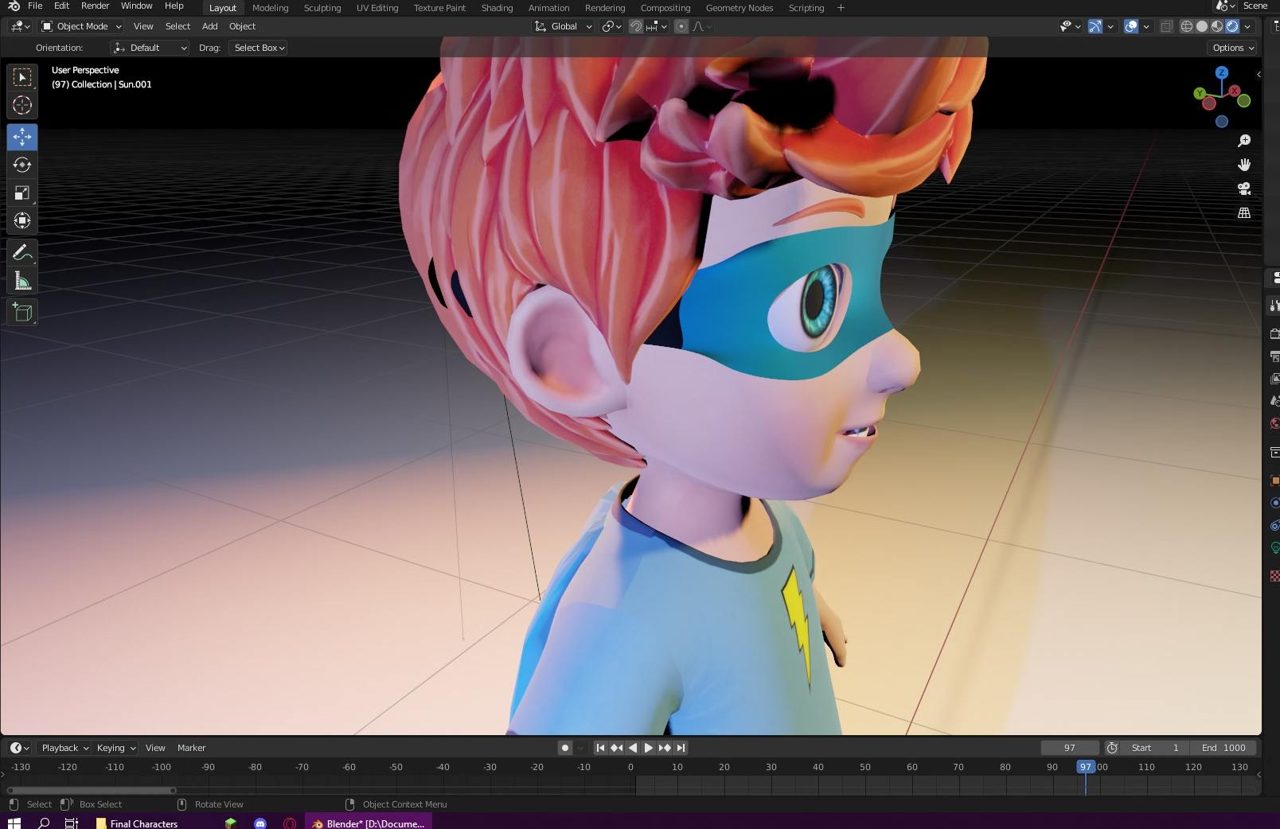Toggle X-ray mode in the viewport header
Image resolution: width=1280 pixels, height=829 pixels.
pos(1167,26)
